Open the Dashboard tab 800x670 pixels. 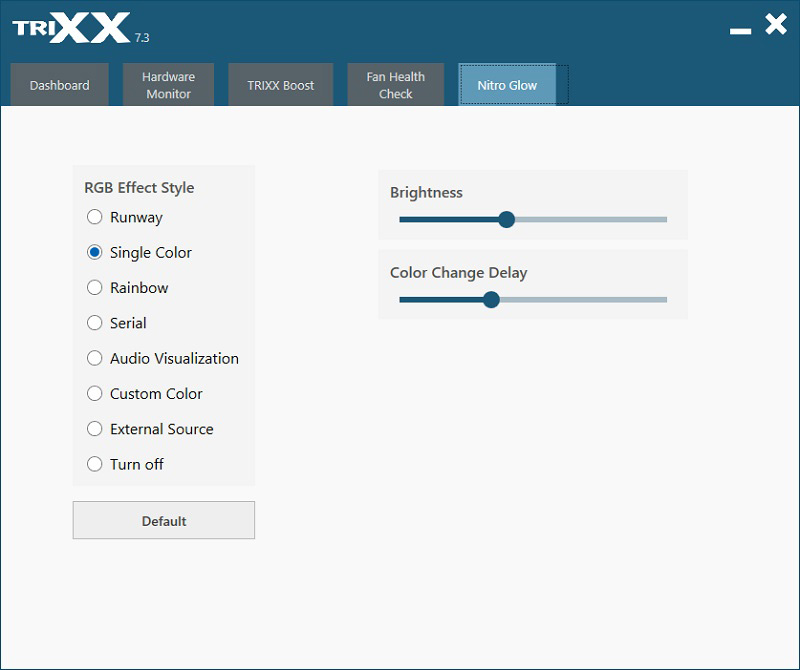tap(59, 85)
